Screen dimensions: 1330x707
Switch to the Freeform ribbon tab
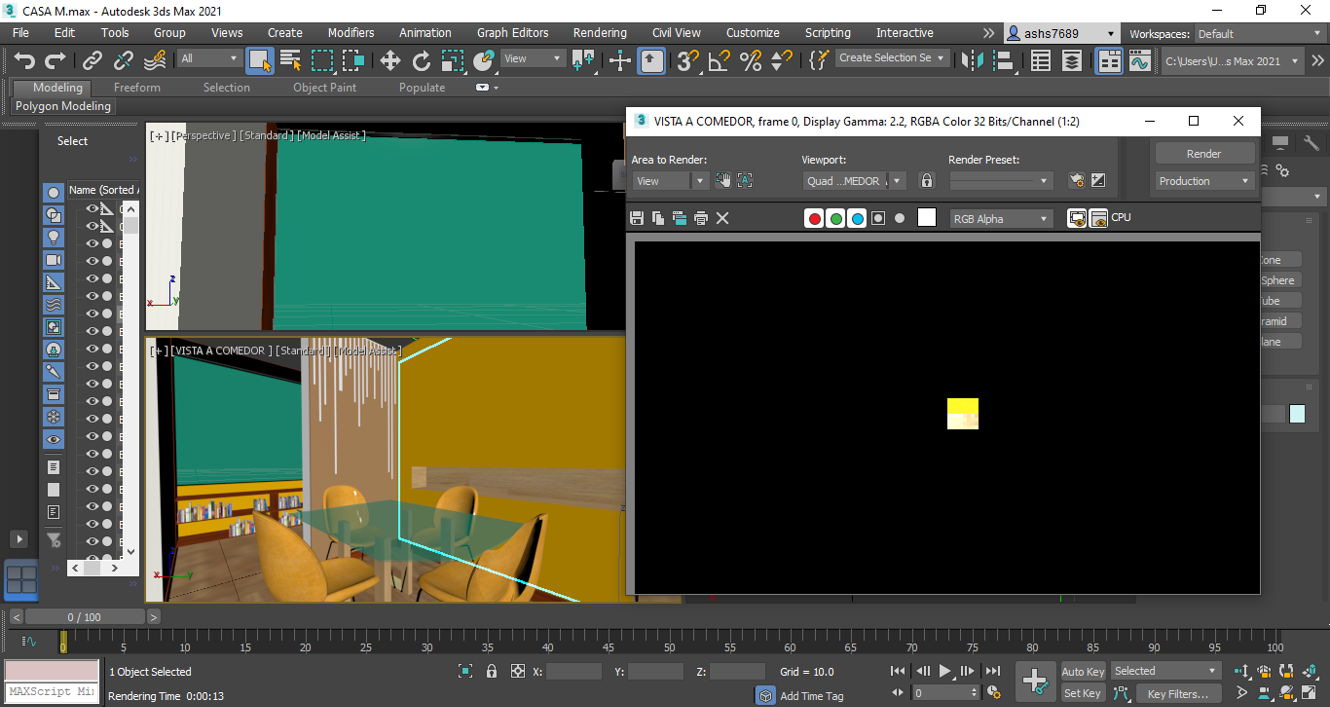(137, 87)
